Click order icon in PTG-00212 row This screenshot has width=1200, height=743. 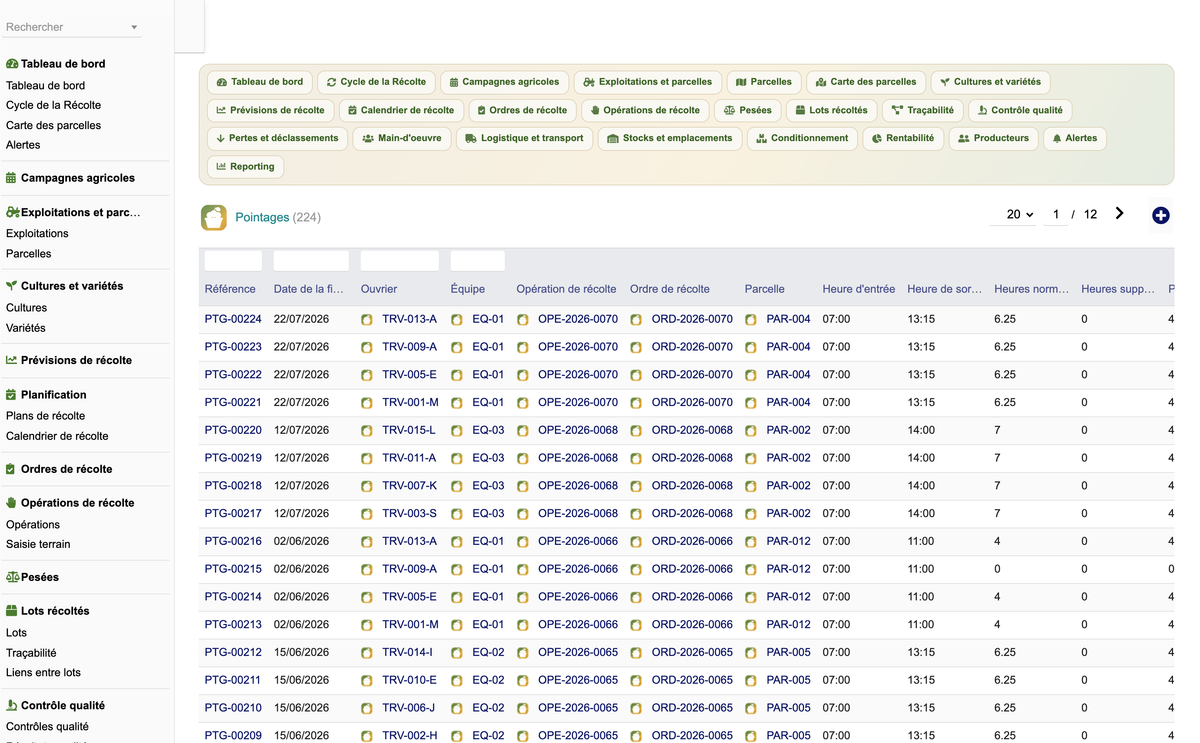636,652
